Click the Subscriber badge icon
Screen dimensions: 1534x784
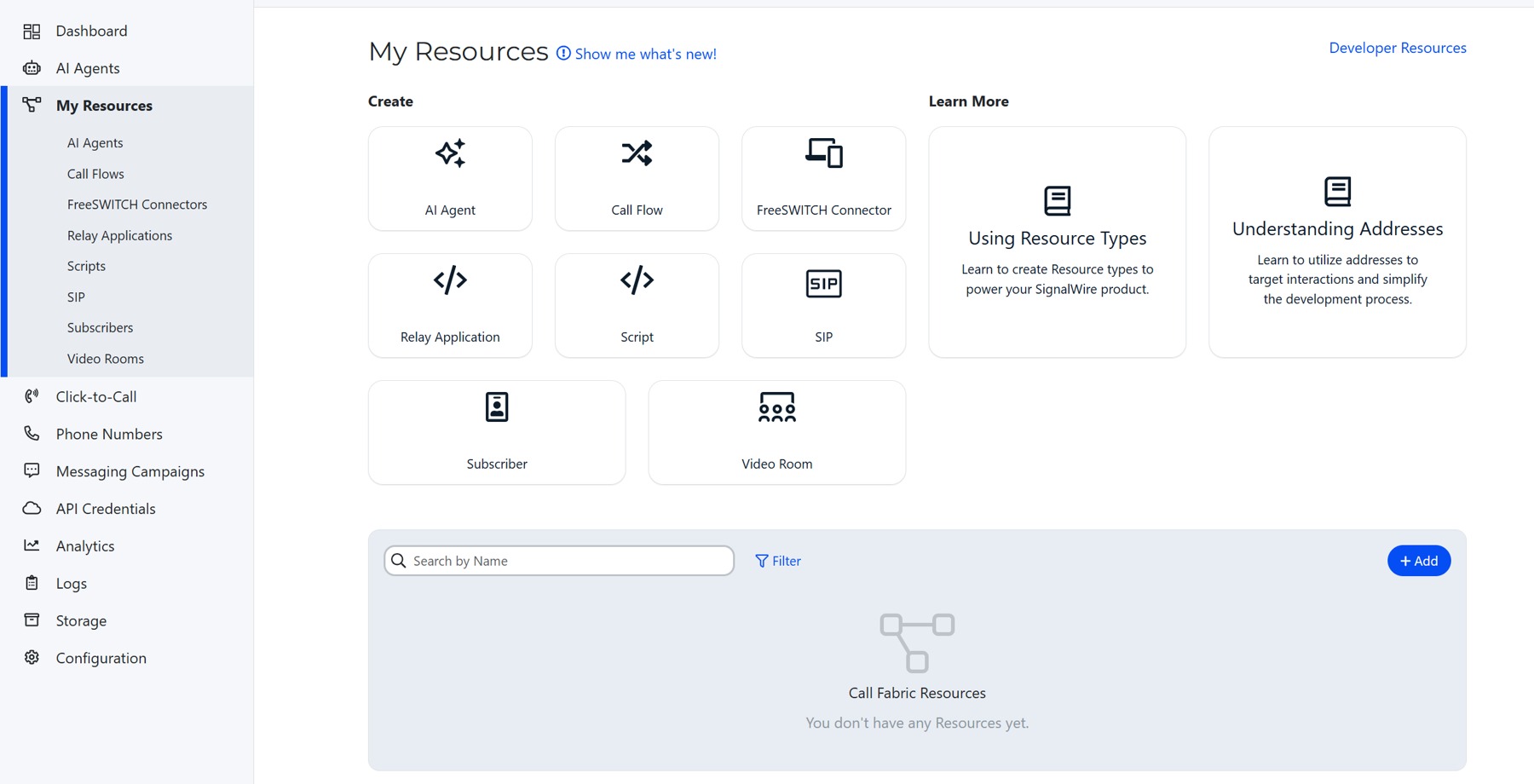(x=497, y=407)
